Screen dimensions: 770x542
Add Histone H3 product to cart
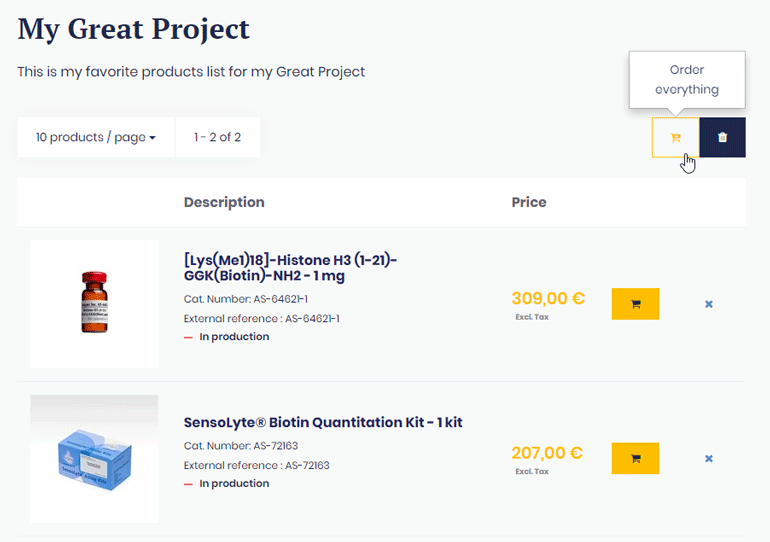635,303
